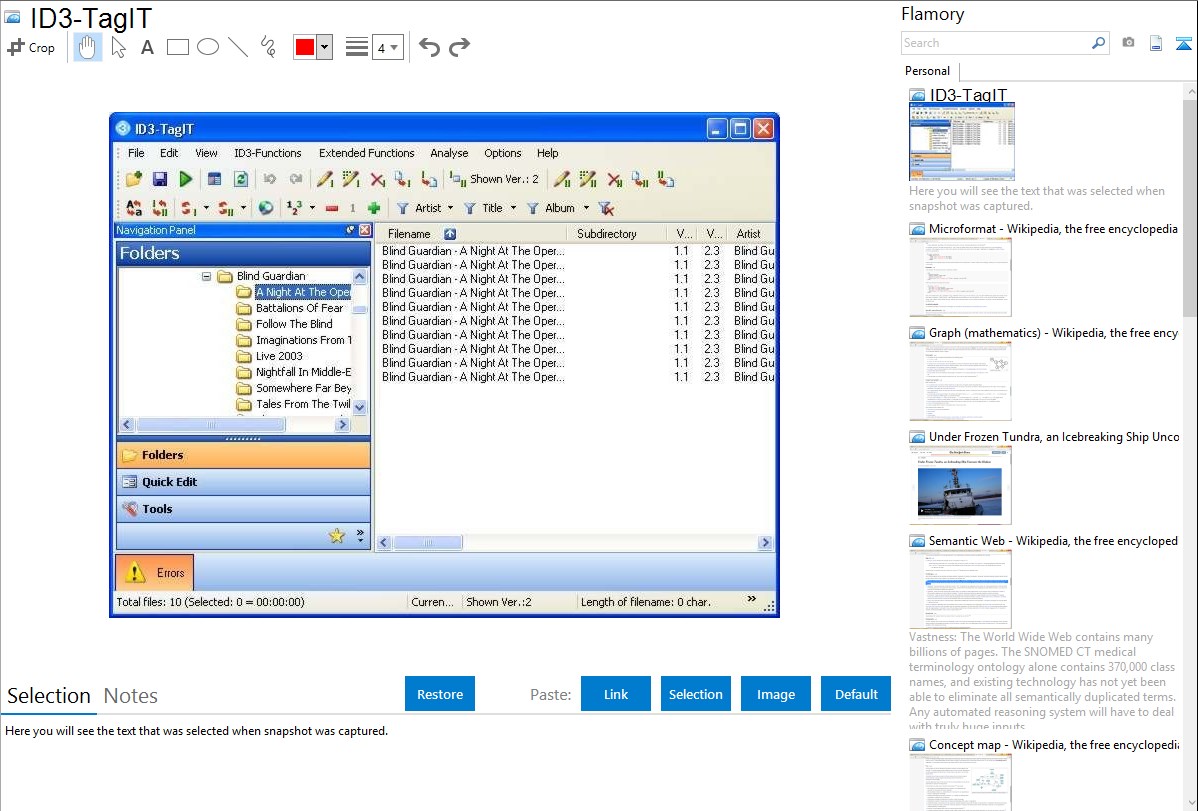This screenshot has width=1198, height=811.
Task: Paste as Image
Action: point(775,694)
